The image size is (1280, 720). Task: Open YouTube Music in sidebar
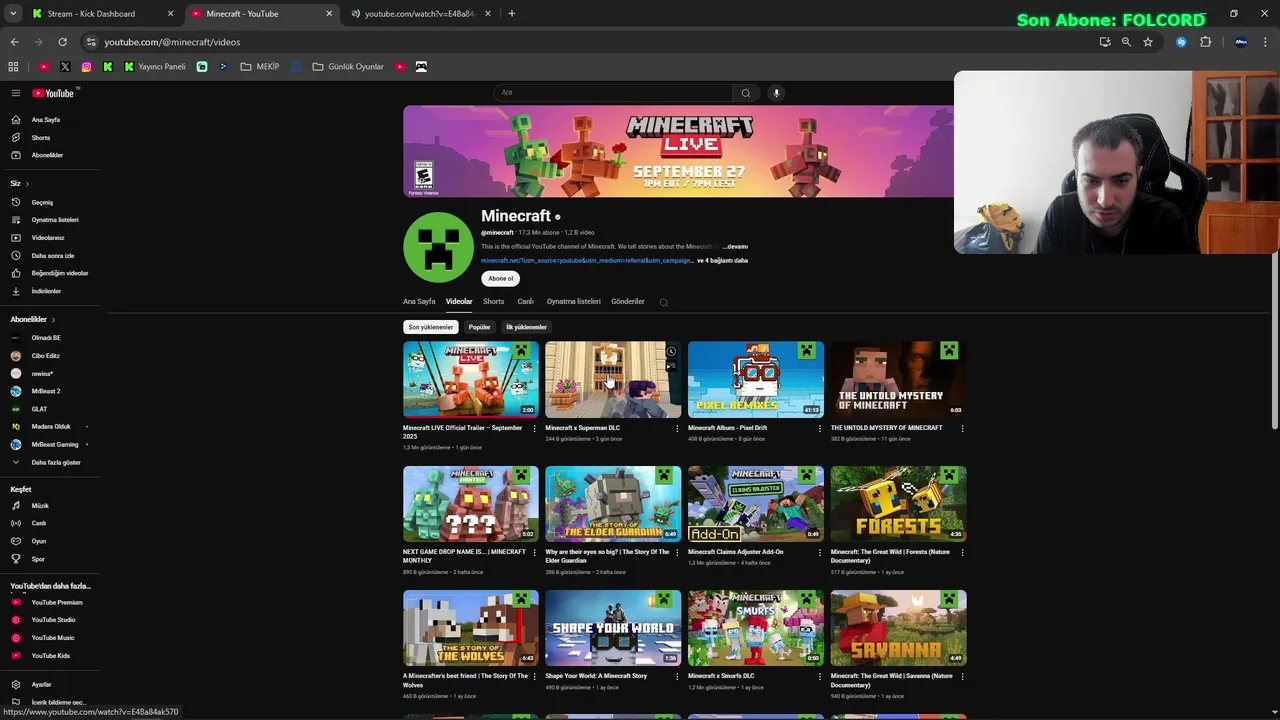click(52, 638)
